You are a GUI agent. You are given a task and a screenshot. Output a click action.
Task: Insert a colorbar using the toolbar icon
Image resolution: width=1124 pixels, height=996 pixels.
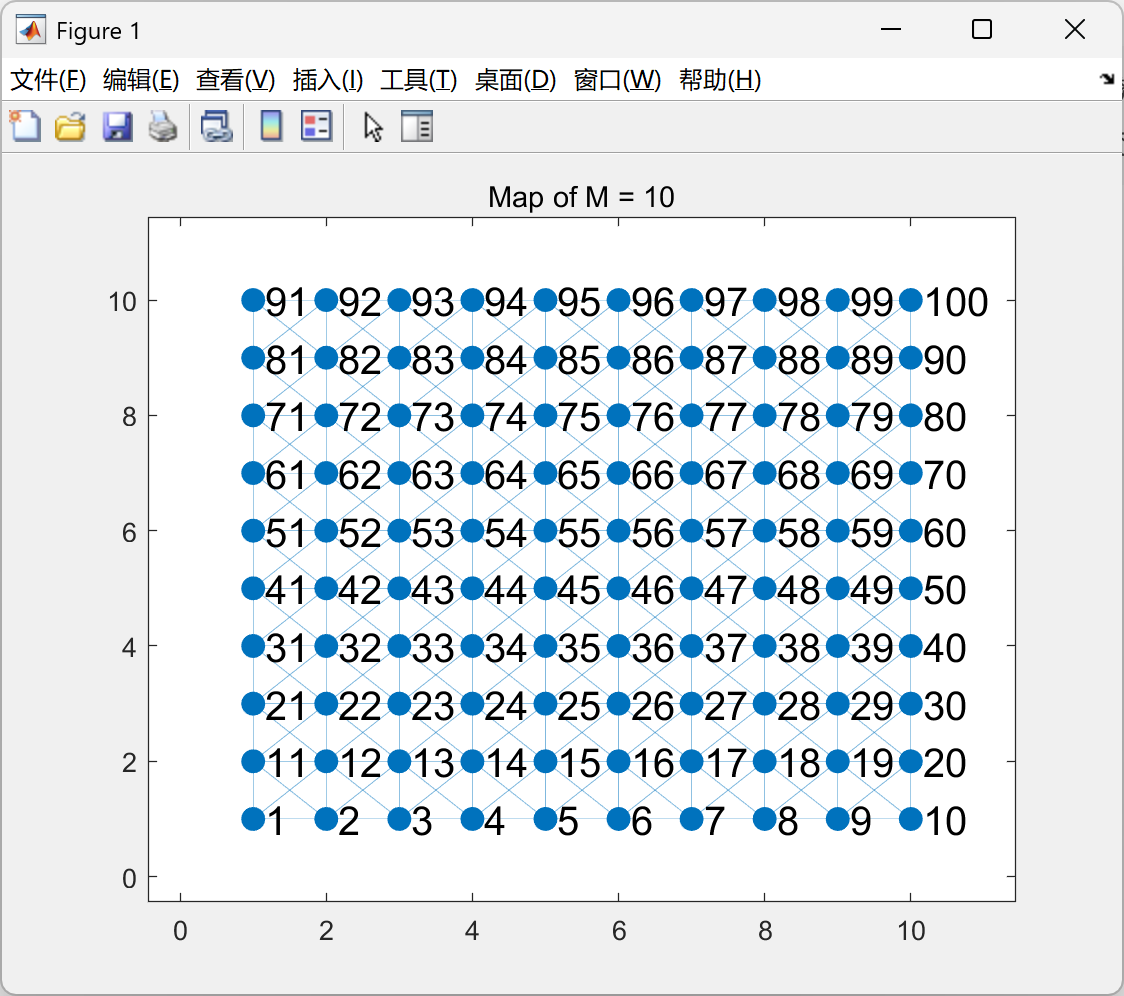[x=271, y=127]
